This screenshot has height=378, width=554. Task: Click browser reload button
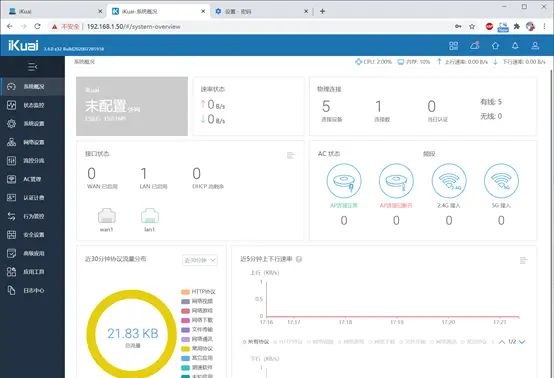pyautogui.click(x=37, y=26)
